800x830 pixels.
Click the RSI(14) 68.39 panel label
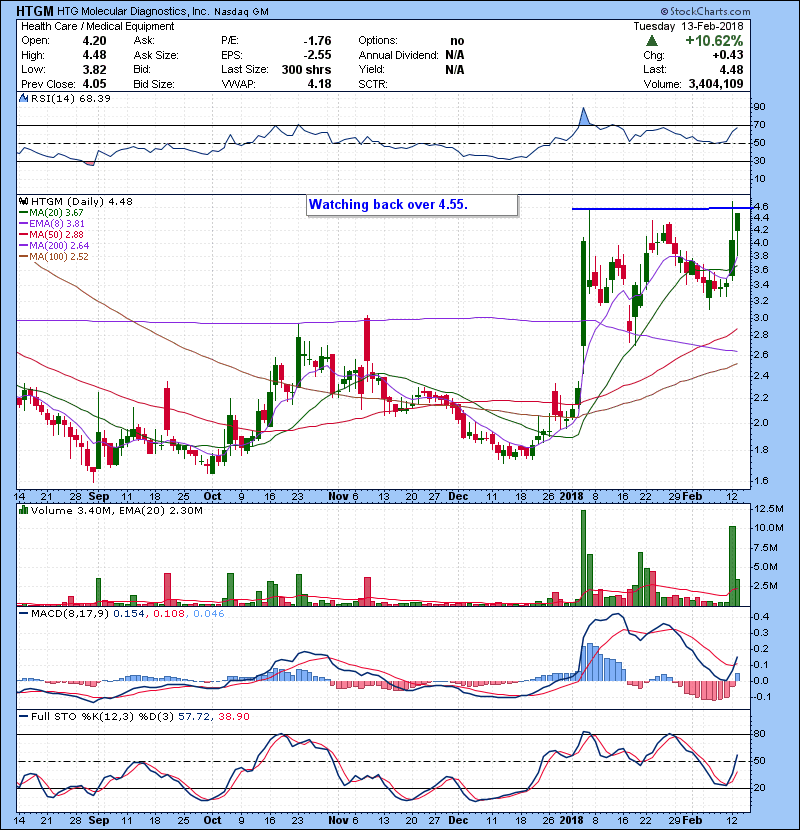pyautogui.click(x=70, y=98)
